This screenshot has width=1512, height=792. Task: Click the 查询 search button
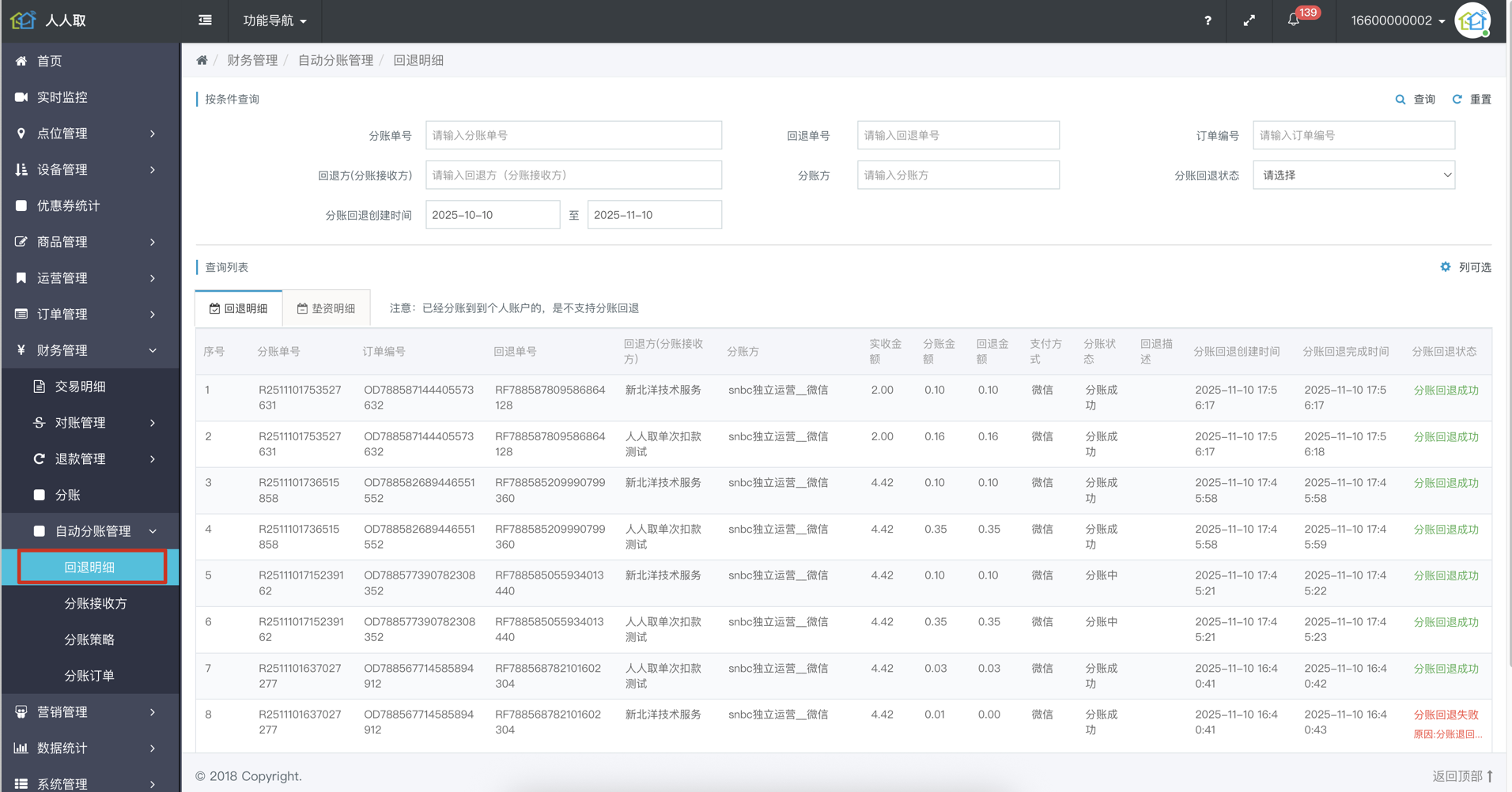coord(1416,100)
